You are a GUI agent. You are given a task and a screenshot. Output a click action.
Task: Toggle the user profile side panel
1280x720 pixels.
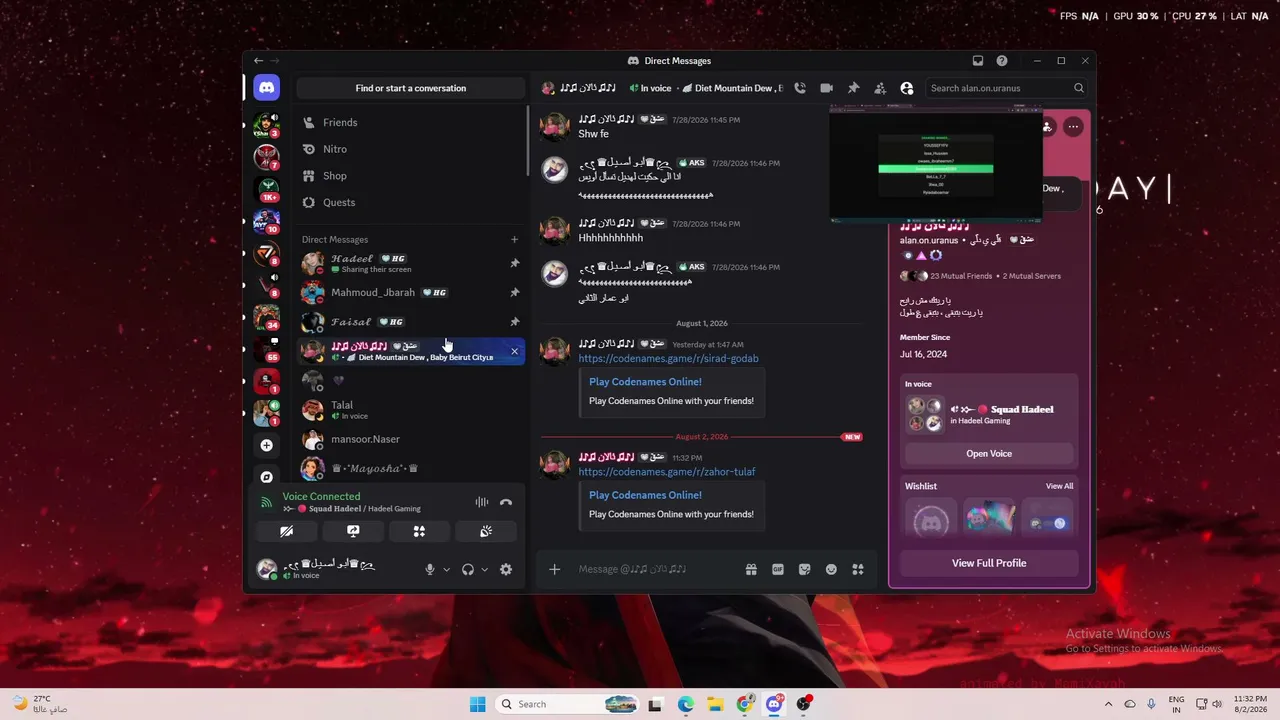click(x=907, y=88)
